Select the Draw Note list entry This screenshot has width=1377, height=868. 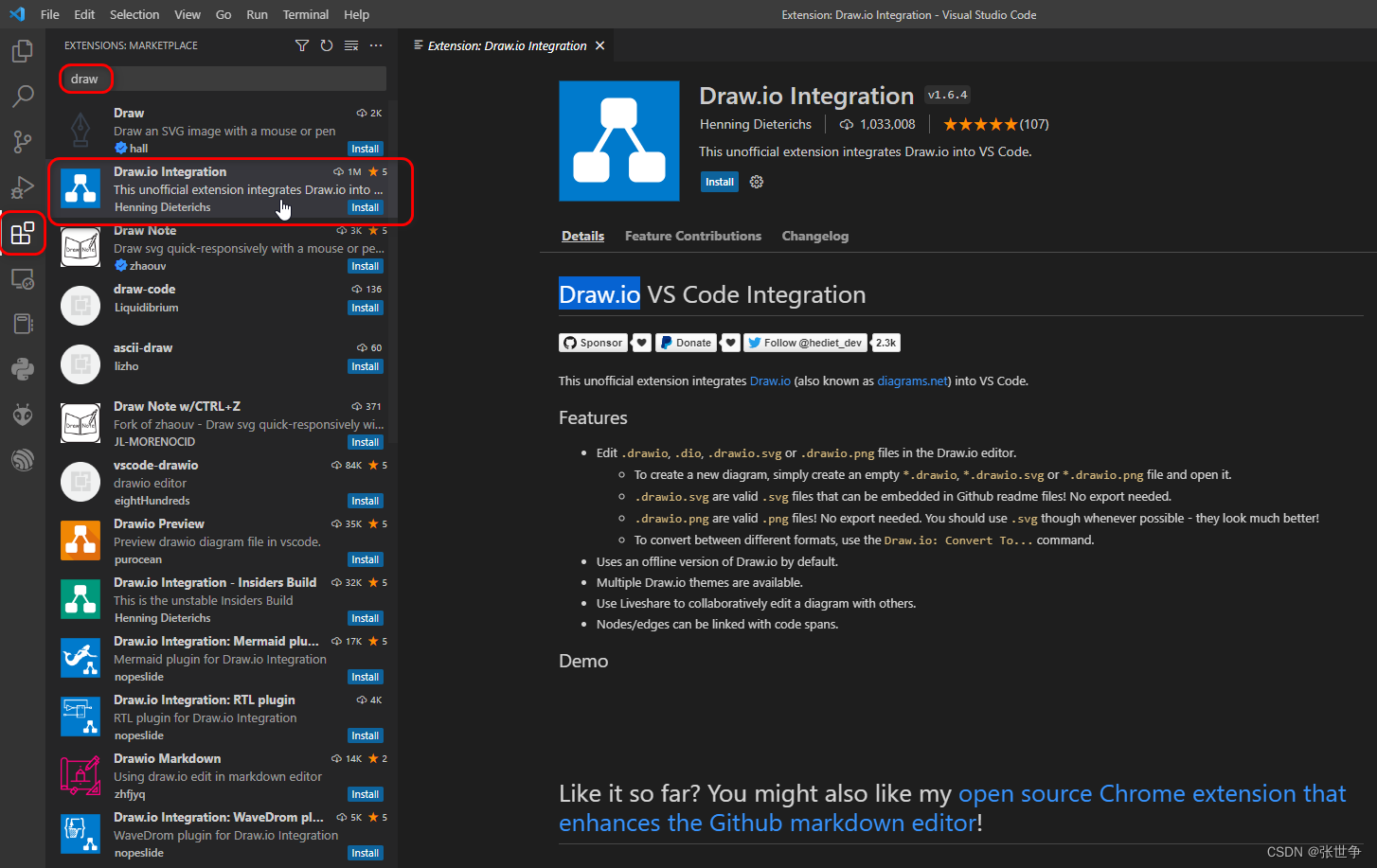pyautogui.click(x=224, y=248)
